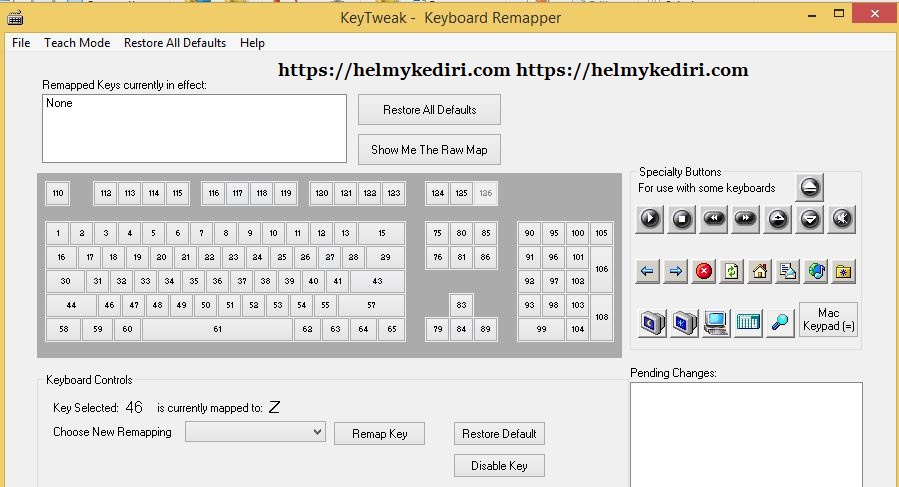The image size is (899, 487).
Task: Click the Previous Track specialty button
Action: tap(714, 219)
